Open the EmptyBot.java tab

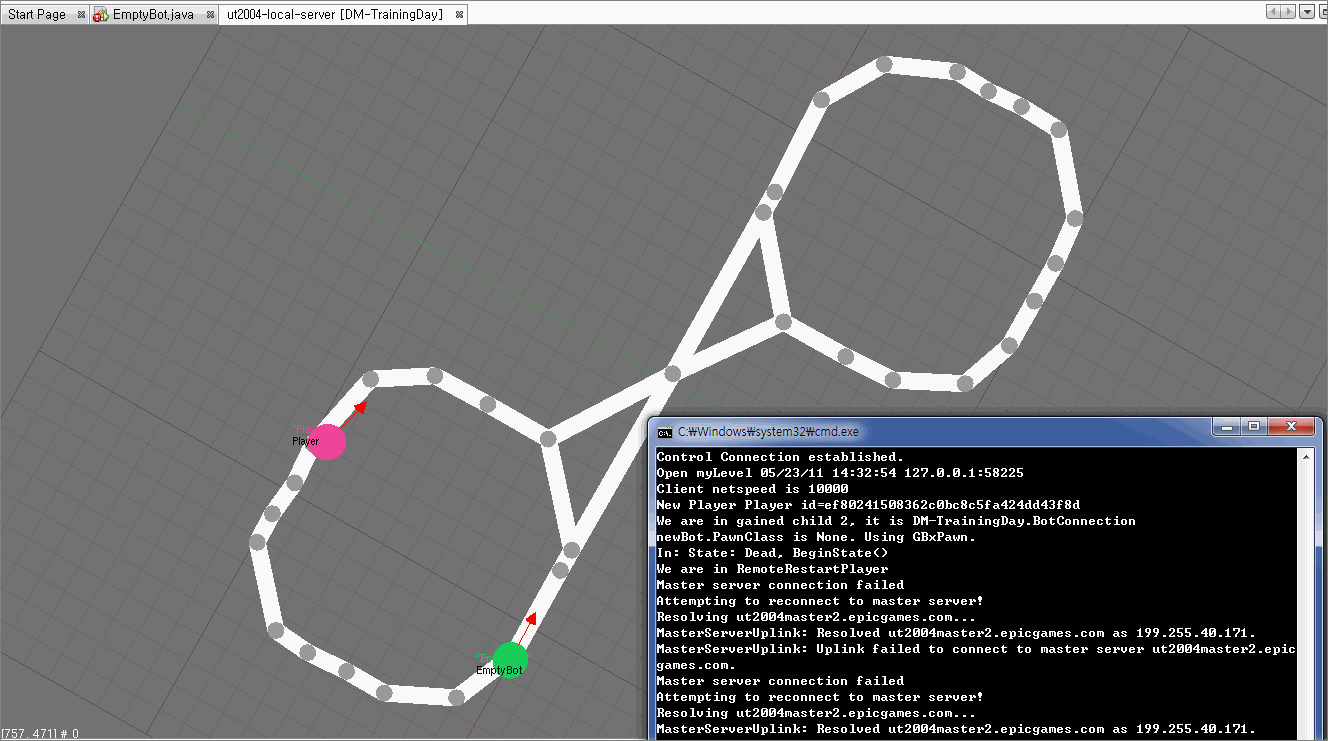(153, 15)
